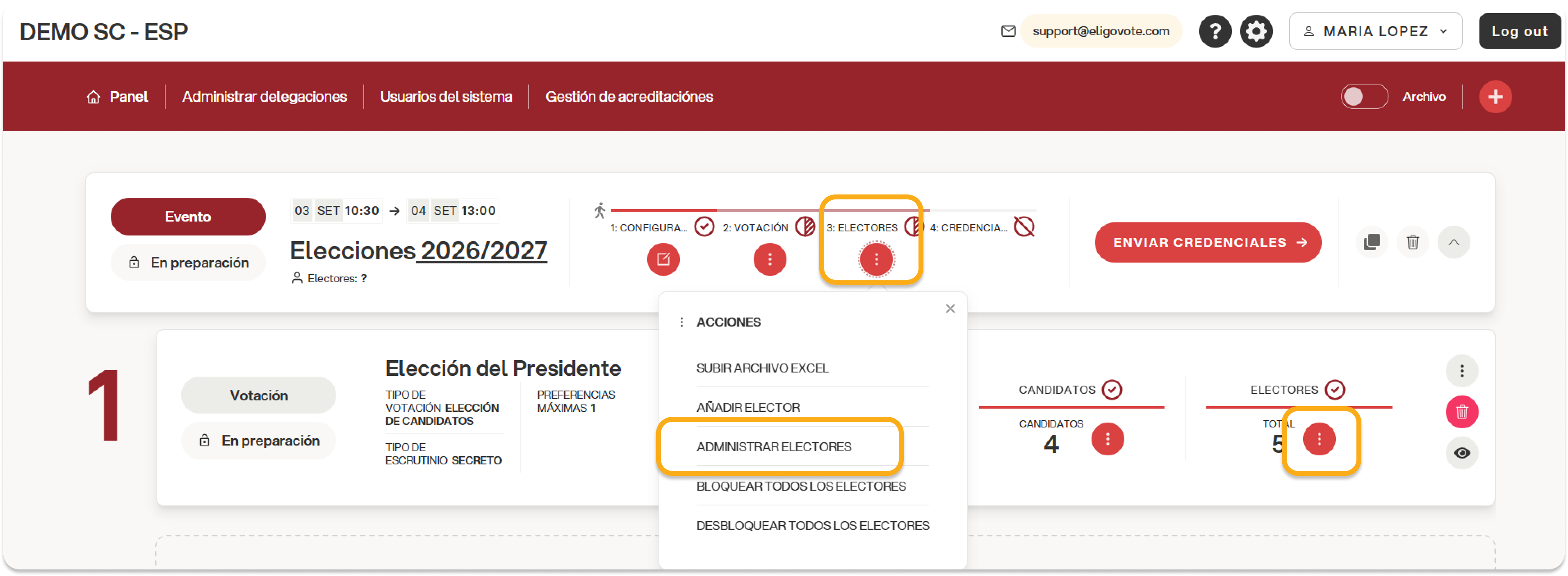The image size is (1568, 576).
Task: Click the red plus add button
Action: point(1495,97)
